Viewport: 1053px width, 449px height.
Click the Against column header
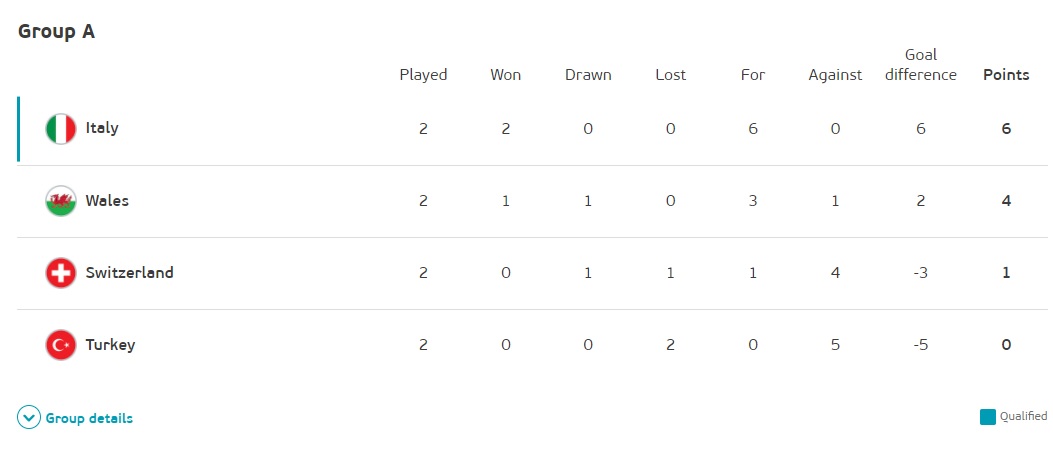(x=835, y=75)
